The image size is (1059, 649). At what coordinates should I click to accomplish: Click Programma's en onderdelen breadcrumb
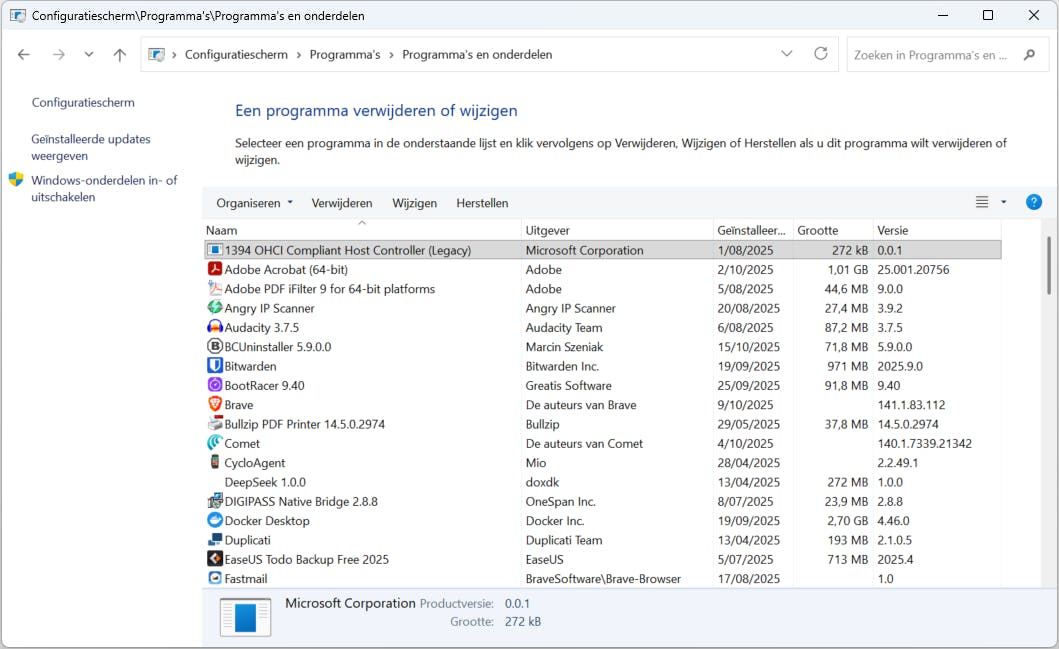click(x=477, y=55)
